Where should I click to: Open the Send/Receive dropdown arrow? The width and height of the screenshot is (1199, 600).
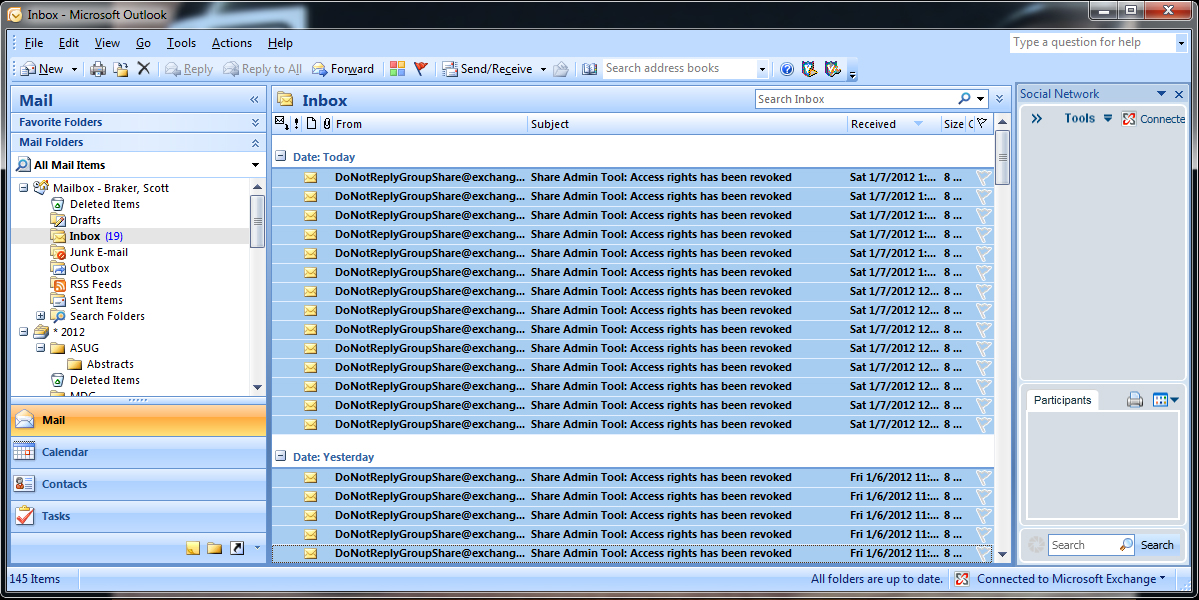[544, 70]
